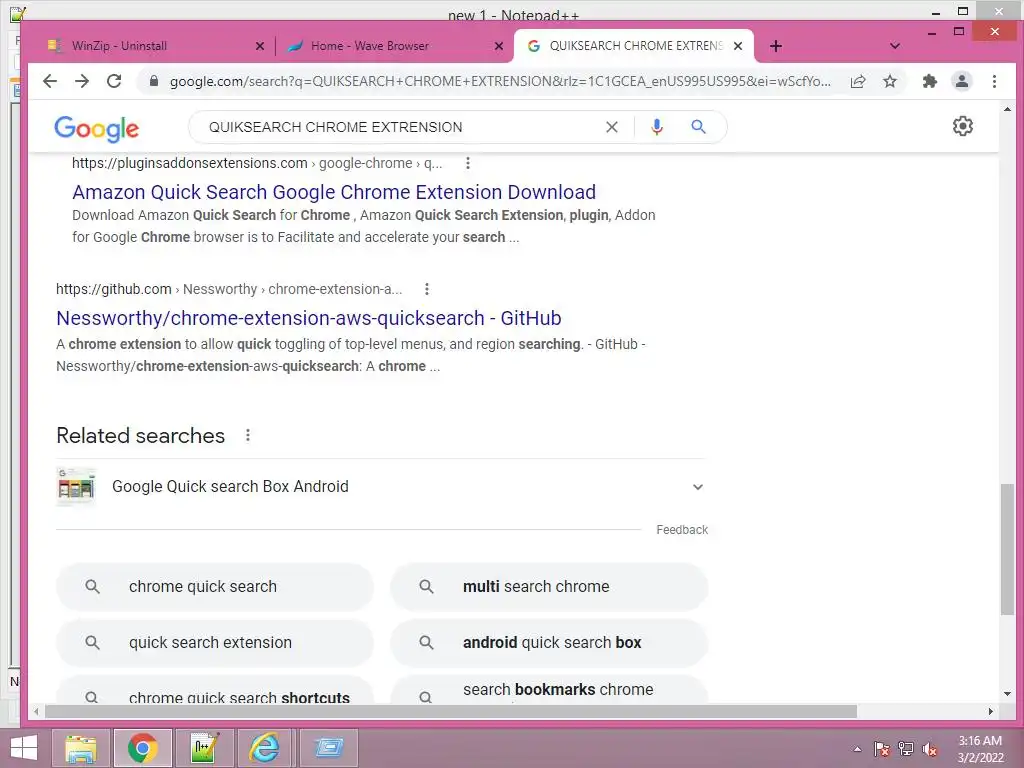This screenshot has width=1024, height=768.
Task: Bookmark this tab with the star icon
Action: coord(889,81)
